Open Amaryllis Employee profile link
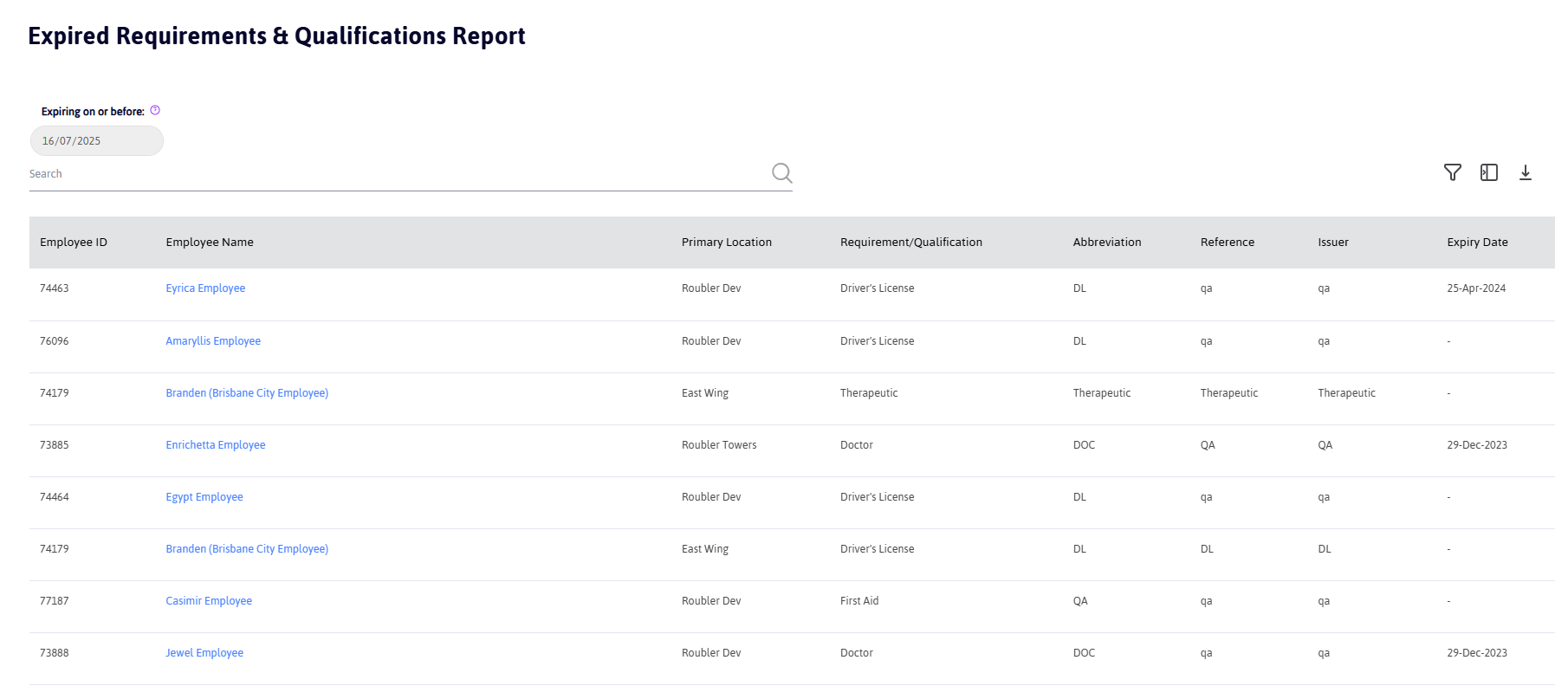The height and width of the screenshot is (686, 1568). 213,341
